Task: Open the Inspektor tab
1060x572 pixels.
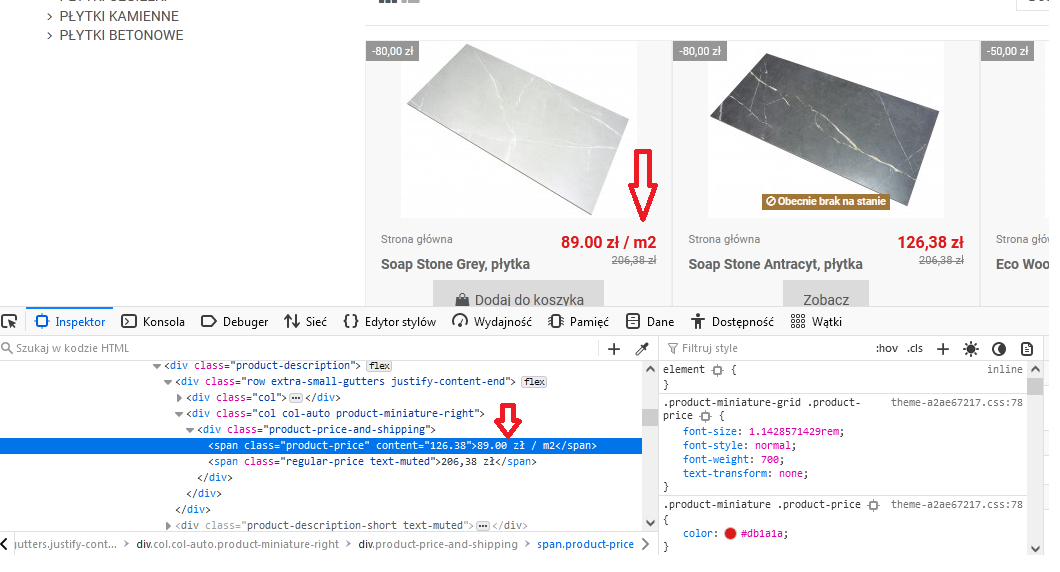Action: (70, 322)
